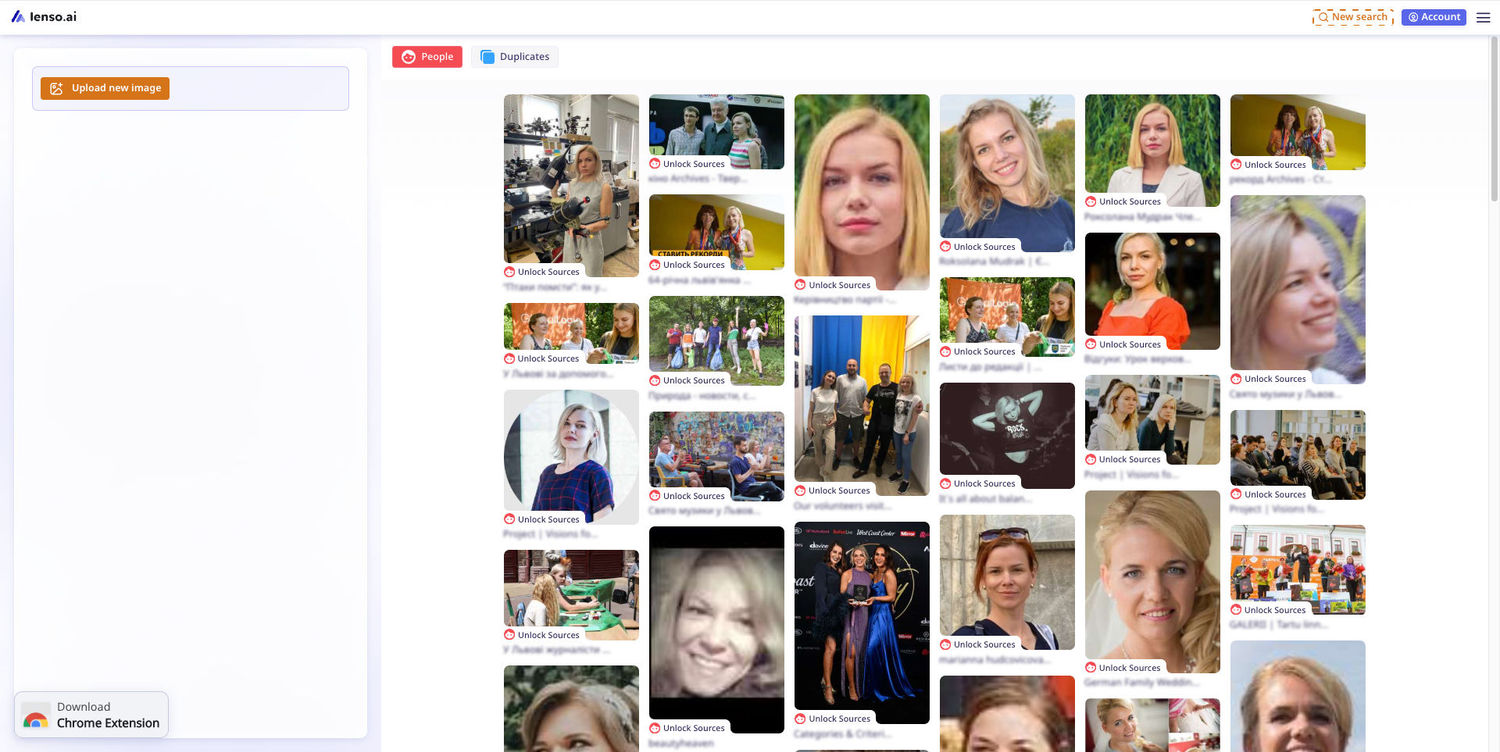Start a New search

(1352, 17)
